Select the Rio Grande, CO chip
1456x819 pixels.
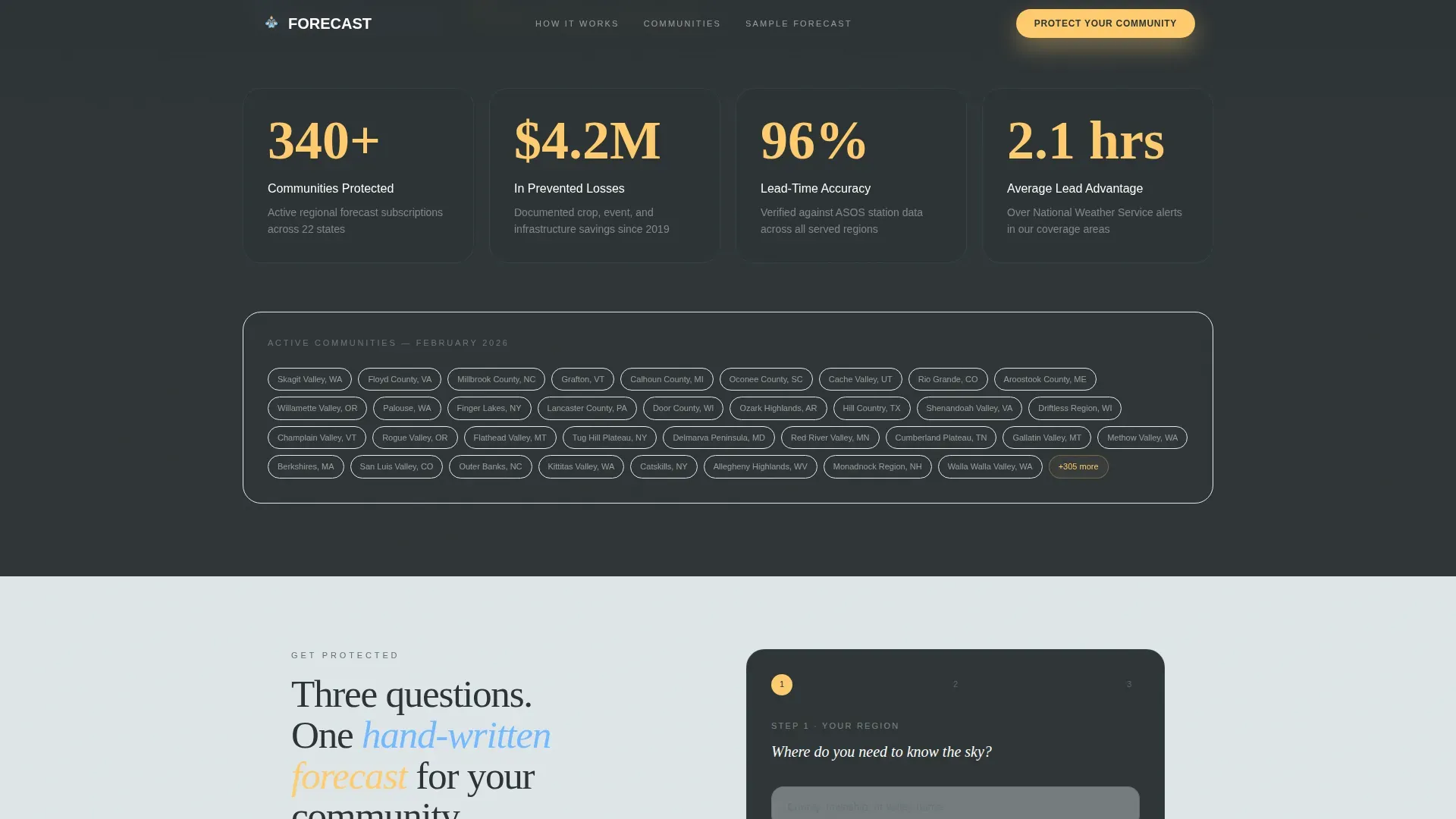pyautogui.click(x=948, y=379)
